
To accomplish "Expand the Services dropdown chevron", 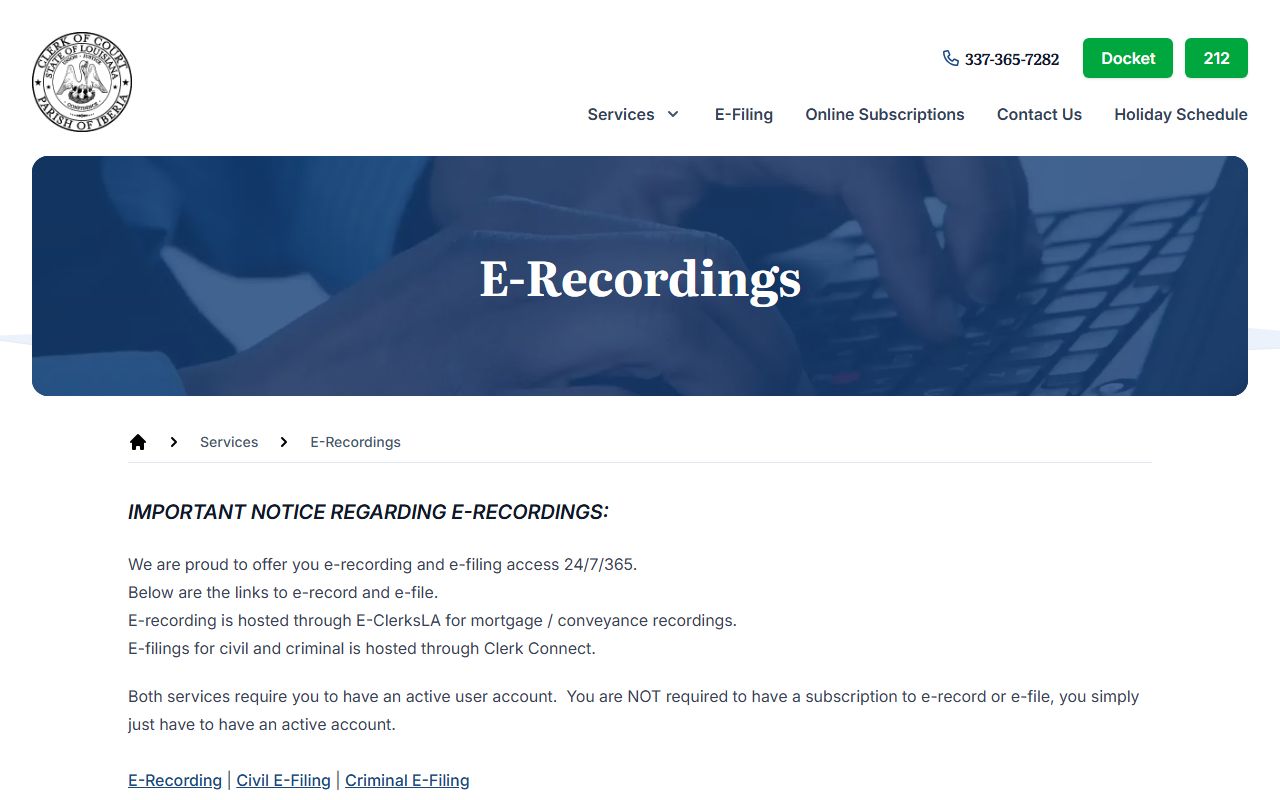I will coord(673,114).
